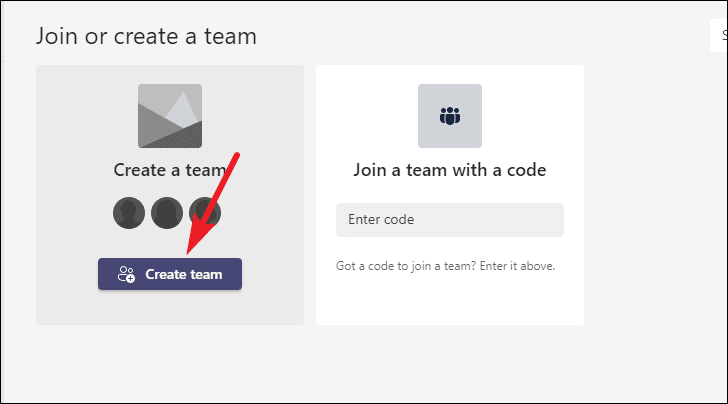The image size is (728, 404).
Task: Click the people group icon in join card
Action: (450, 116)
